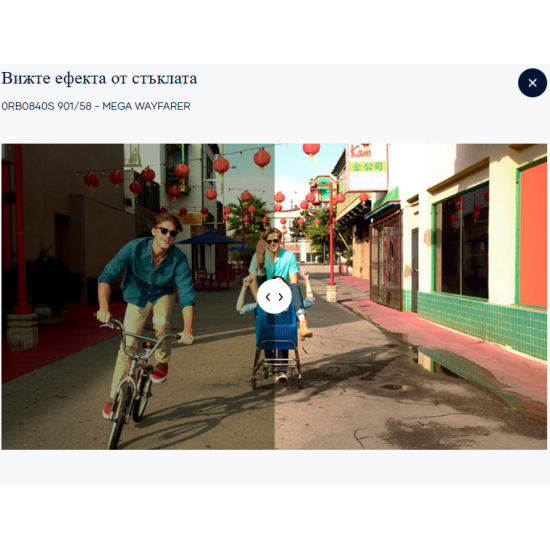Image resolution: width=550 pixels, height=550 pixels.
Task: Click the white backdrop above the popup
Action: pos(275,32)
